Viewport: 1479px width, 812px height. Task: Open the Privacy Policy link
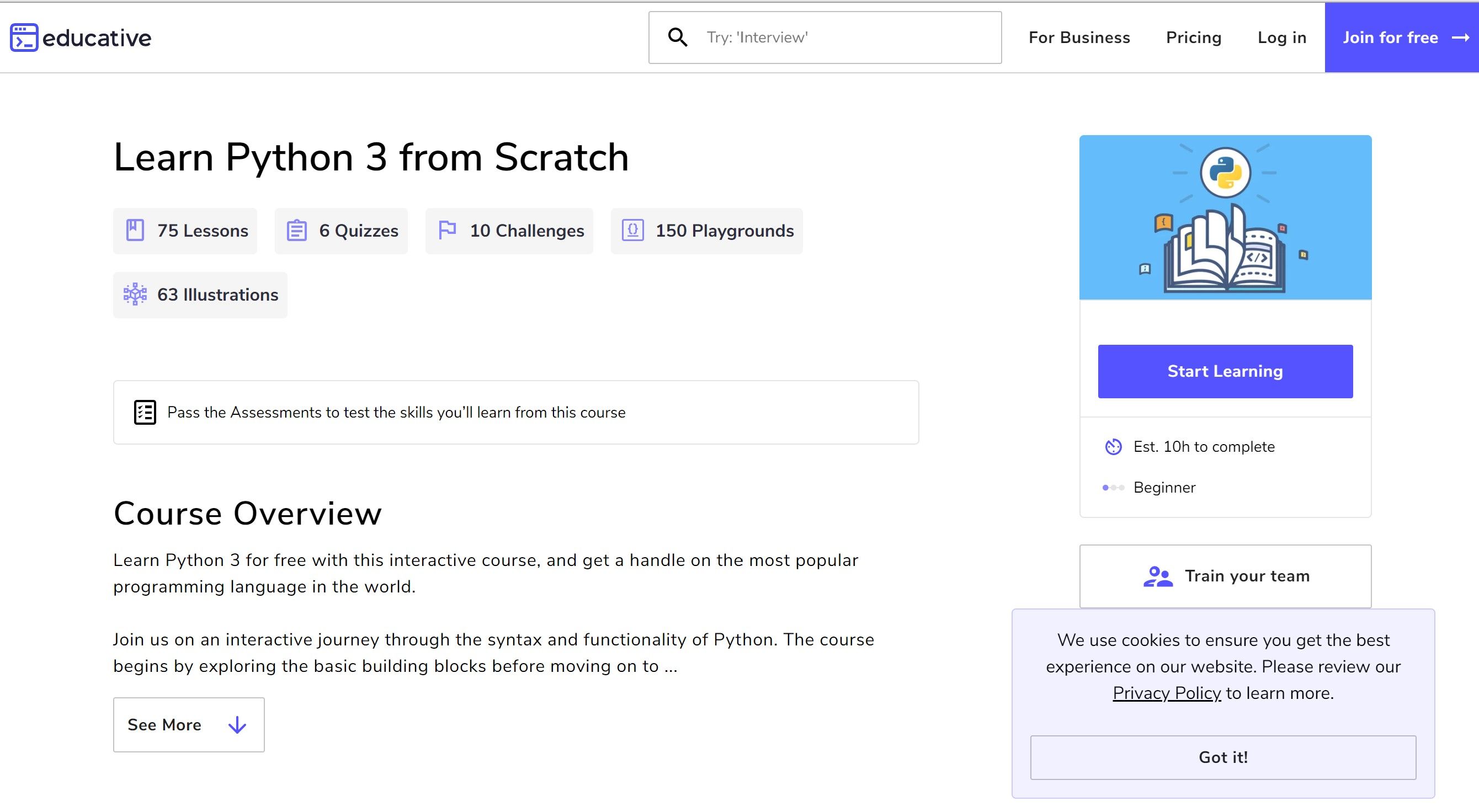[1166, 692]
